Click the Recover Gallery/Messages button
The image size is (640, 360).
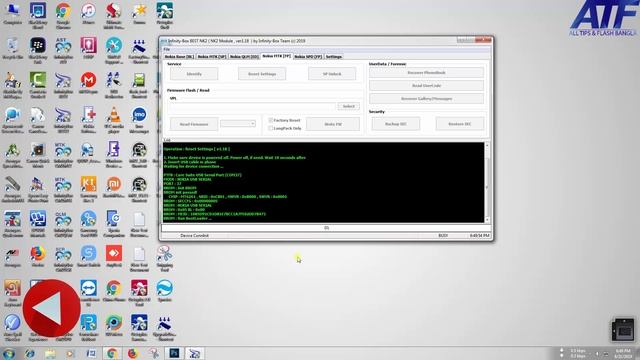[x=427, y=99]
